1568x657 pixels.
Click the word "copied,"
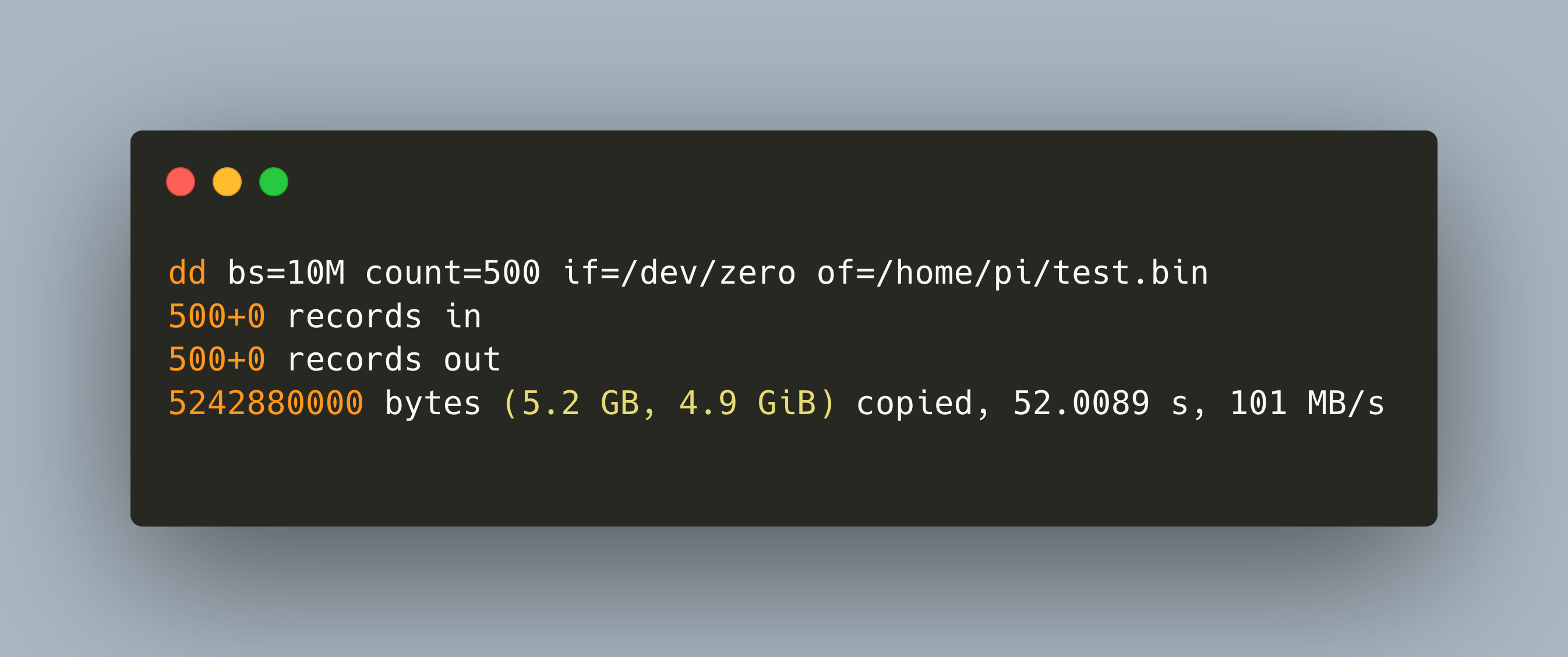923,403
